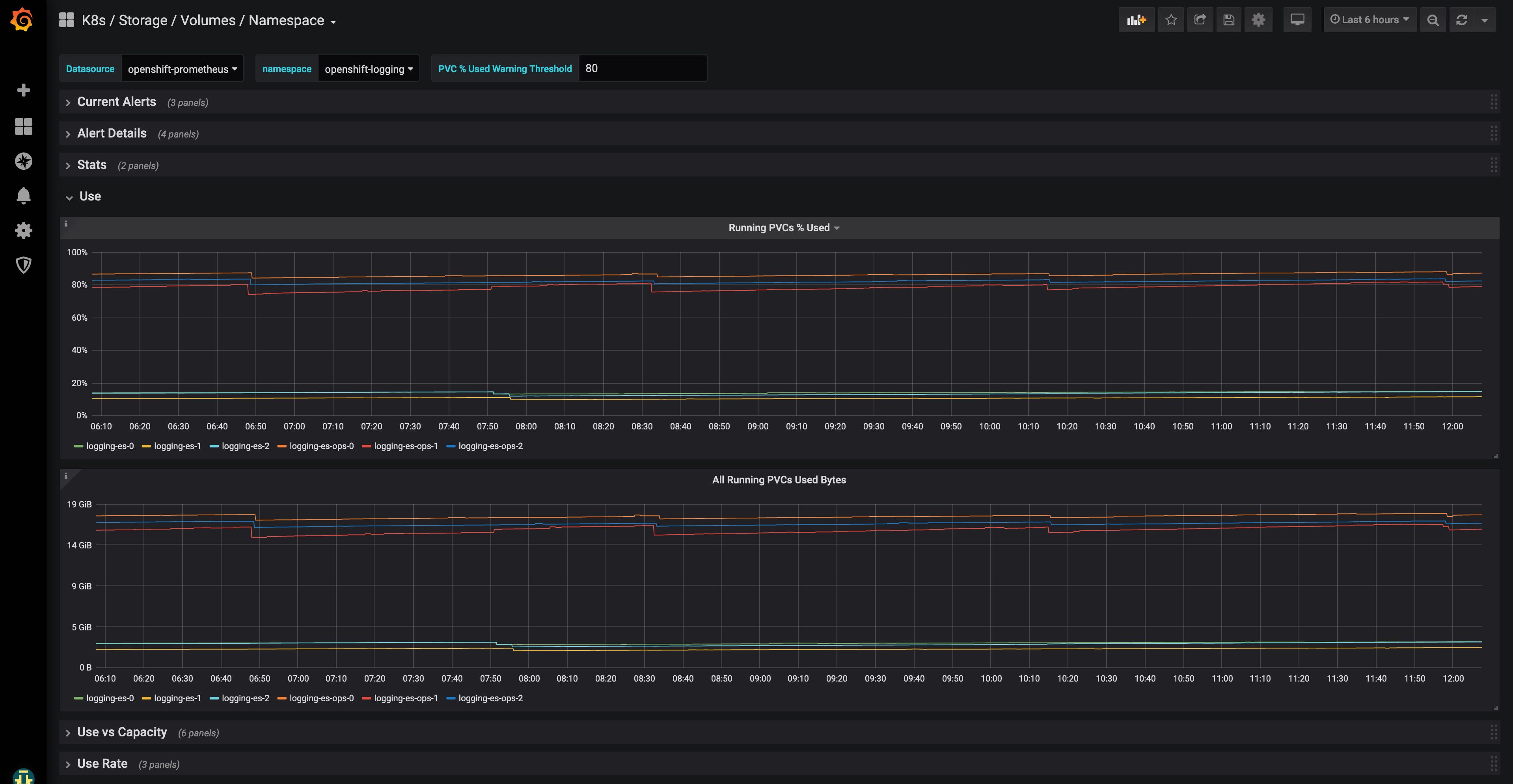1513x784 pixels.
Task: Open the Last 6 hours time picker
Action: [x=1370, y=20]
